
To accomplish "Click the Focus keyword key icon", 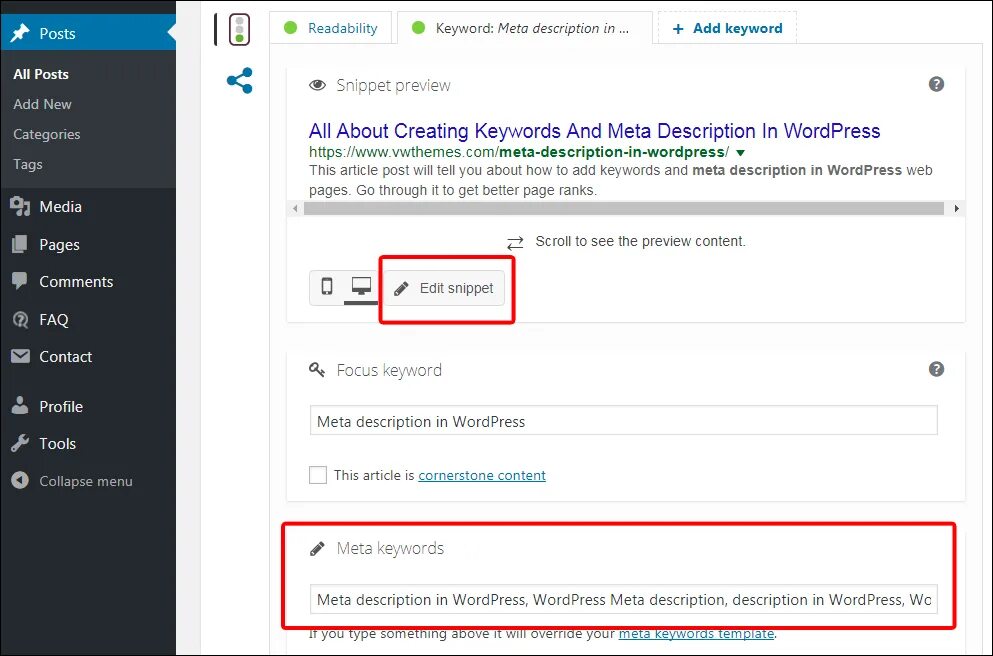I will [x=317, y=370].
